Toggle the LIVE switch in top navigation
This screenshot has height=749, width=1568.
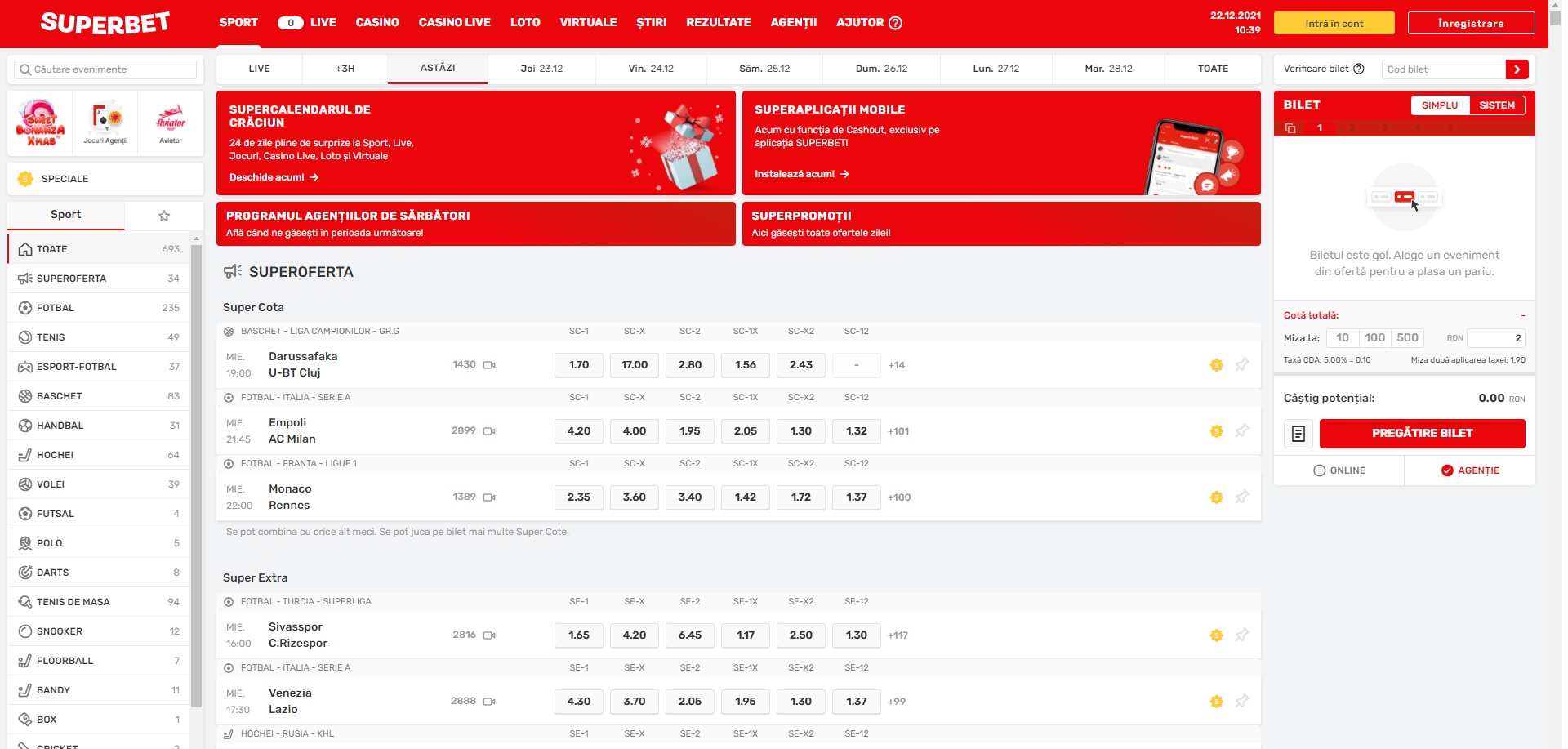291,23
